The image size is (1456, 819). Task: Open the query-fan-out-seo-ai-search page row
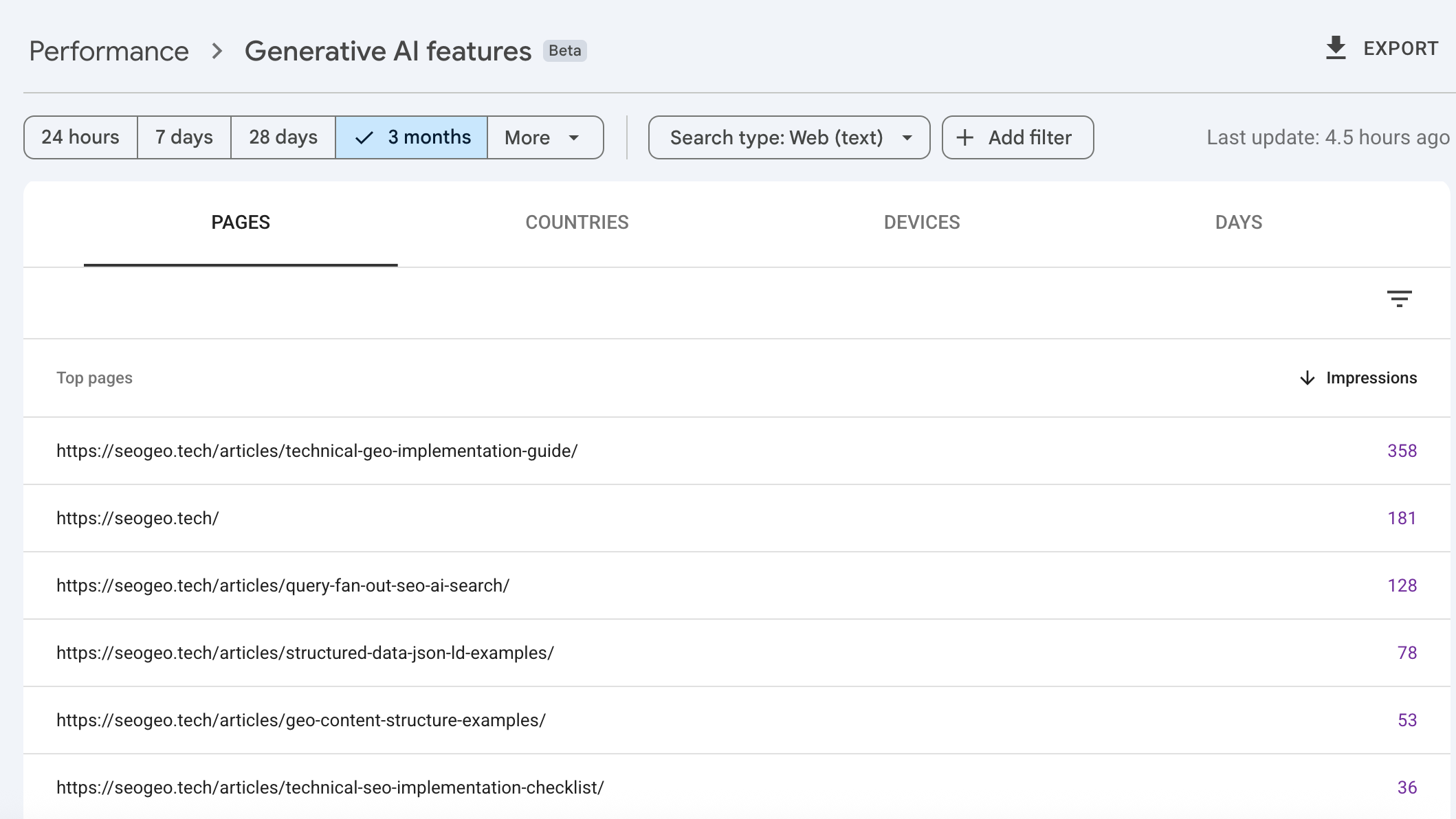(737, 585)
